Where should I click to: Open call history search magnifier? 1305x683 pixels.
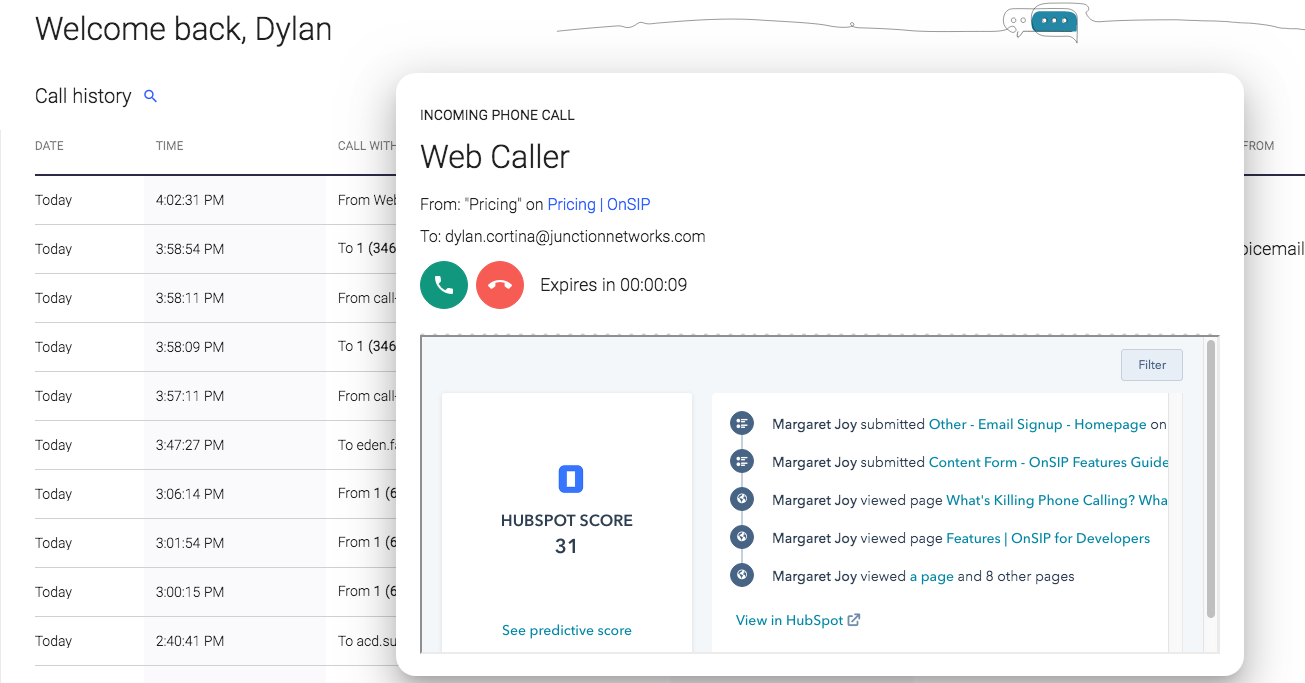point(151,96)
